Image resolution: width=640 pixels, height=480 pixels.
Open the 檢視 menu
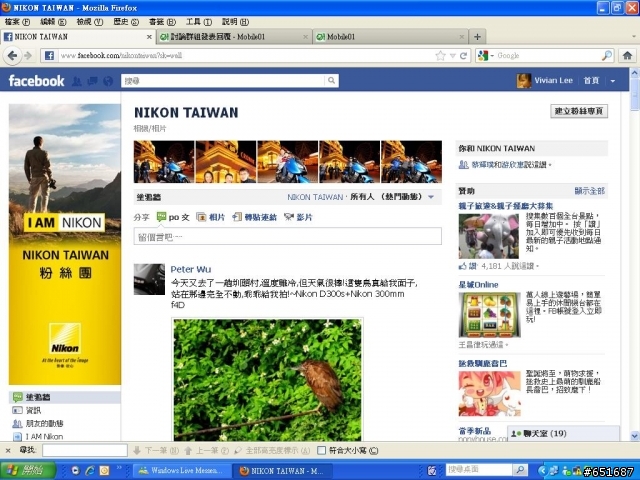[89, 22]
